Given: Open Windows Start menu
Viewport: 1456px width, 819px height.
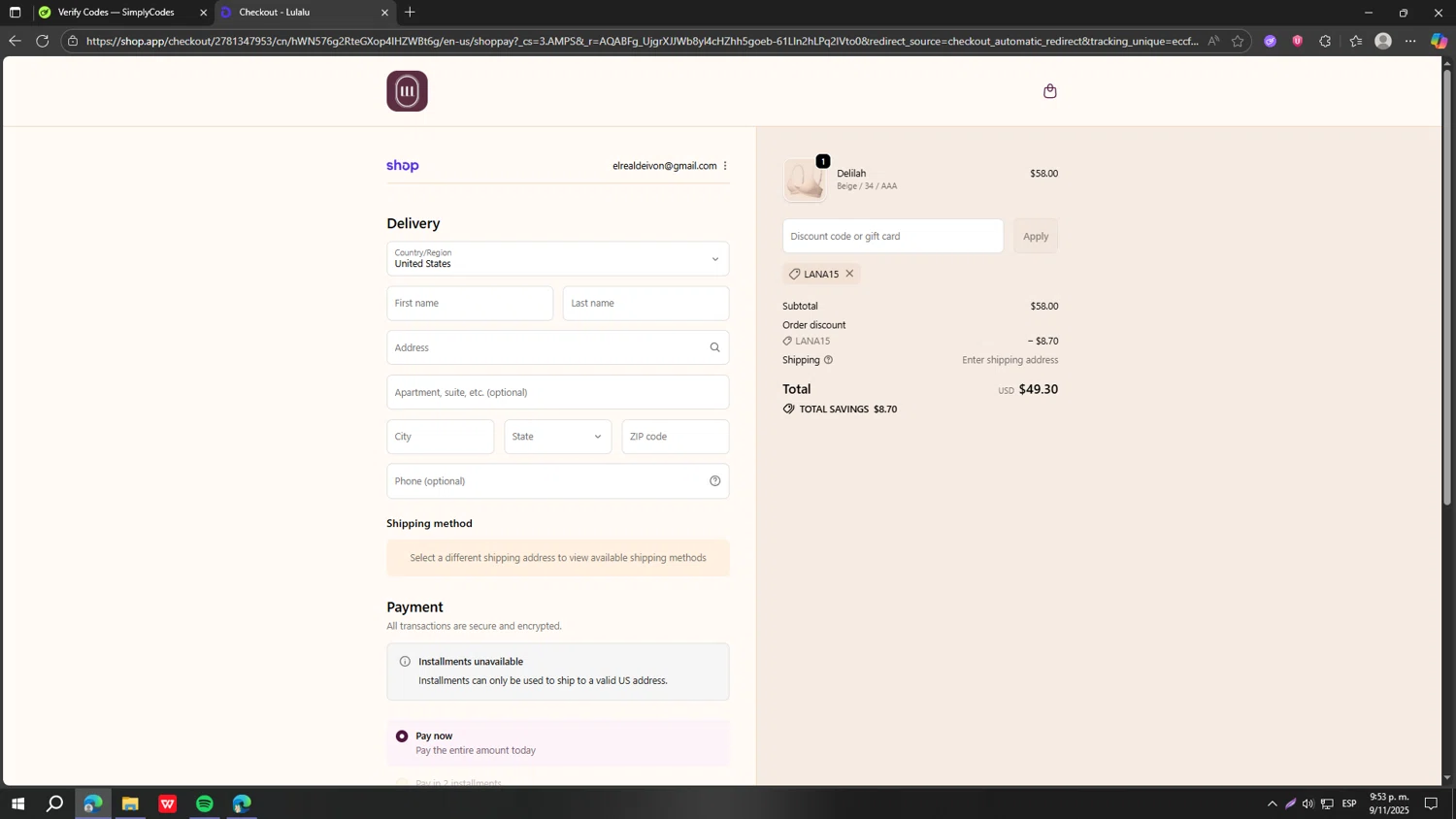Looking at the screenshot, I should (17, 803).
